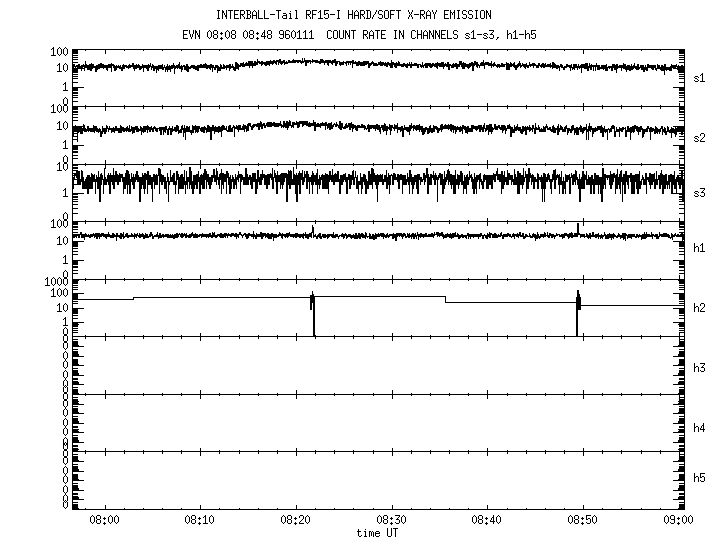The height and width of the screenshot is (550, 720).
Task: Select the 08:20 time axis label
Action: pos(296,520)
